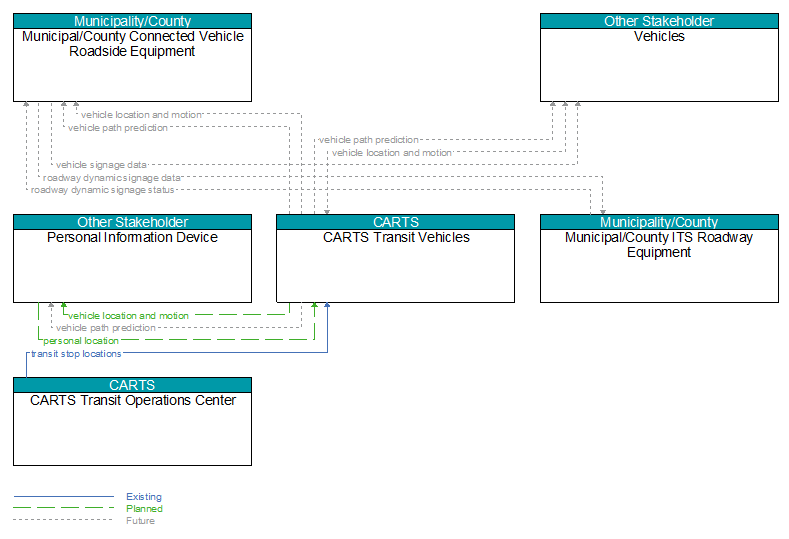Select the Other Stakeholder Vehicles box
The width and height of the screenshot is (789, 539).
click(659, 57)
